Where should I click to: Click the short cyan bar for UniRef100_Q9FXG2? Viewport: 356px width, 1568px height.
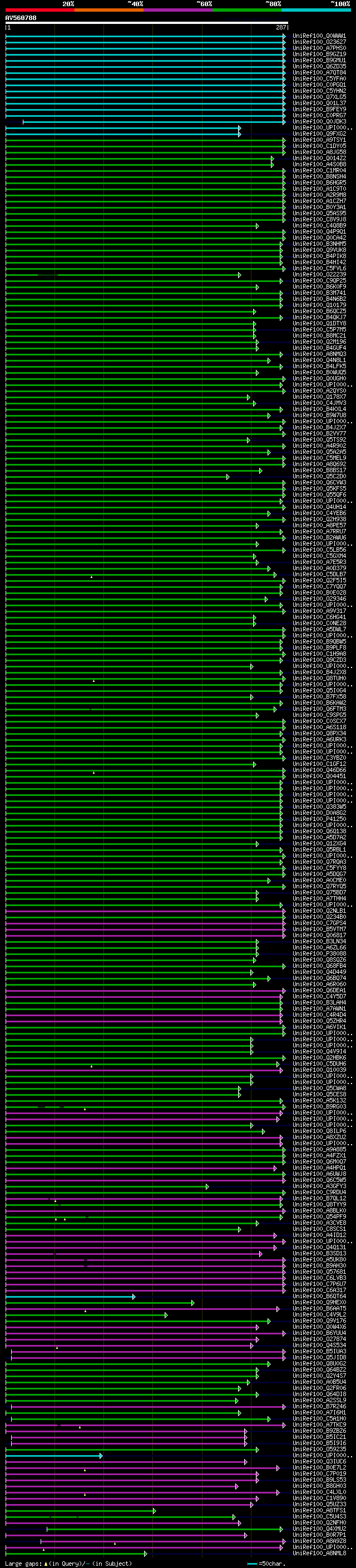point(123,134)
